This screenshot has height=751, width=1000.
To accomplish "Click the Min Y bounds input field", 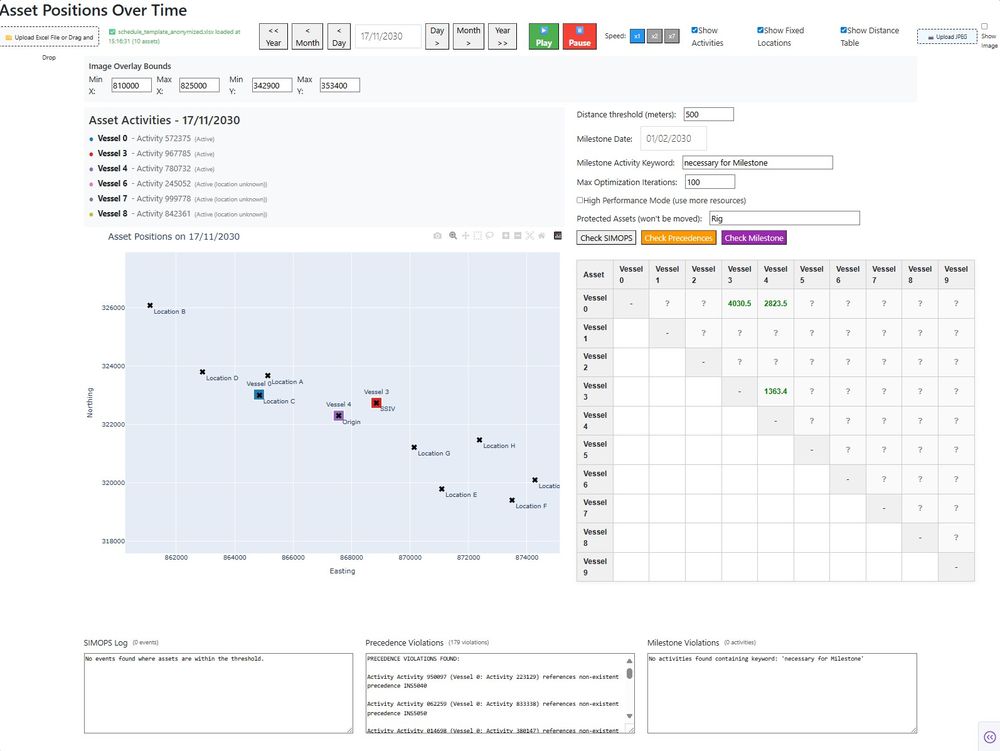I will pos(272,85).
